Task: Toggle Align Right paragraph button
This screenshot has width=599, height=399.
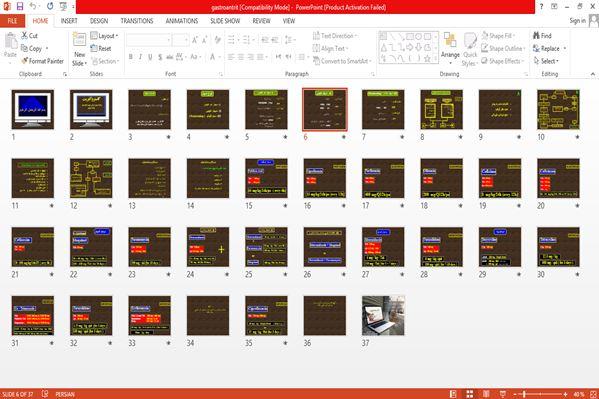Action: (x=251, y=57)
